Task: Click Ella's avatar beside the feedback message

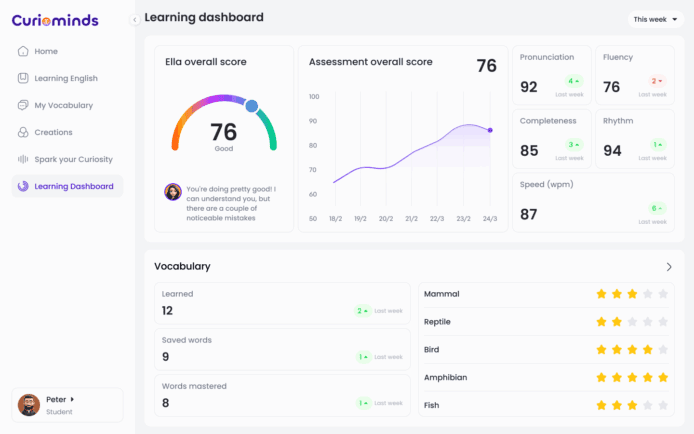Action: (173, 192)
